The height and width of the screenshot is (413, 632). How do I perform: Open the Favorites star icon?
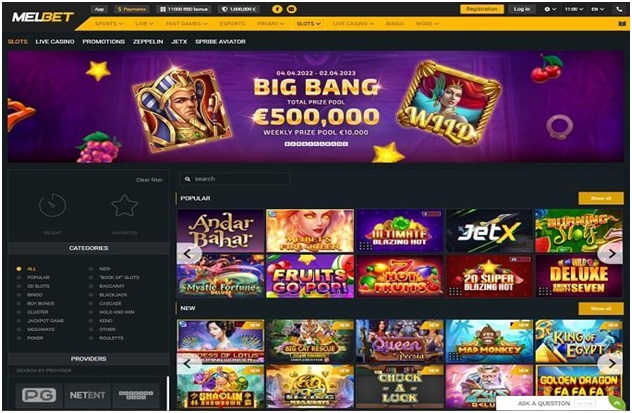point(125,205)
